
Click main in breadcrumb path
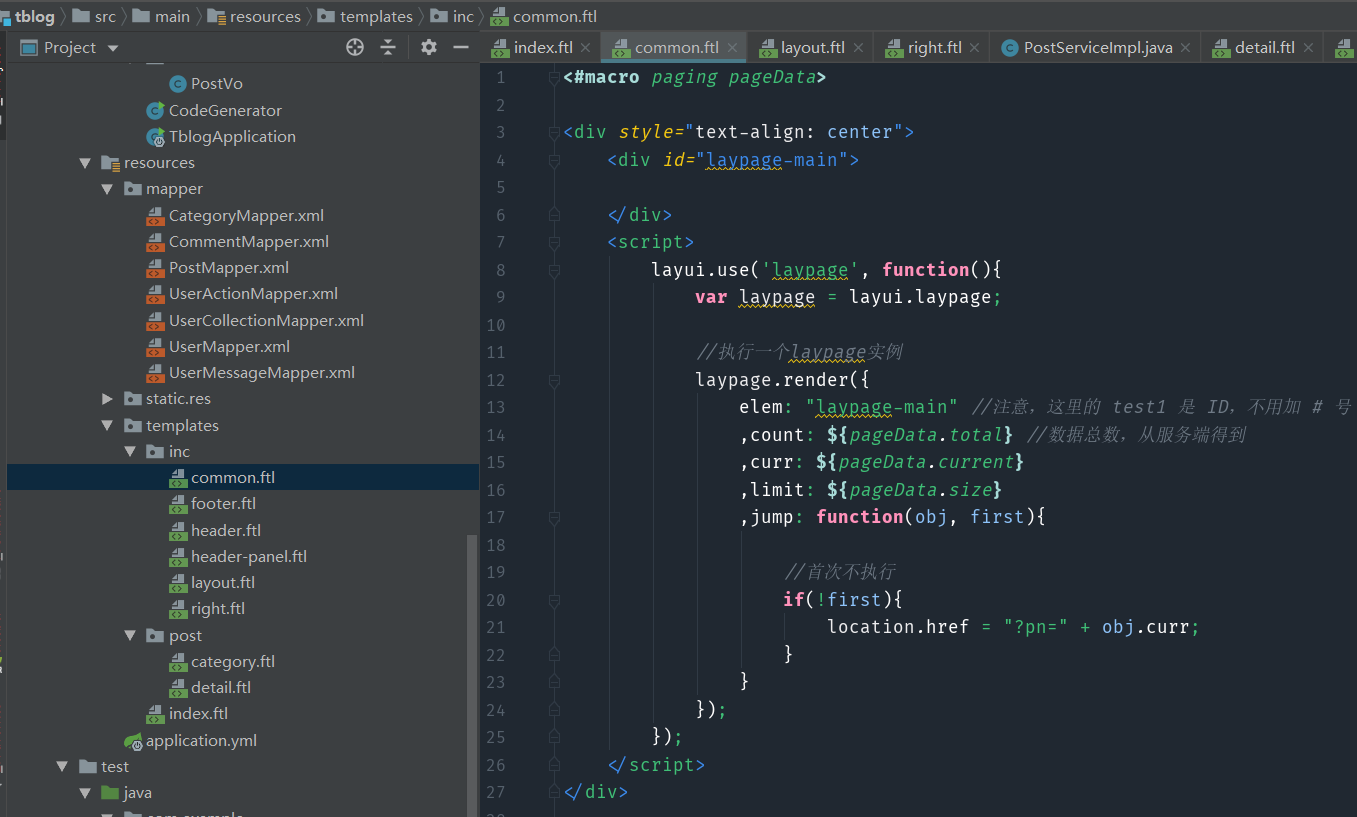tap(172, 16)
